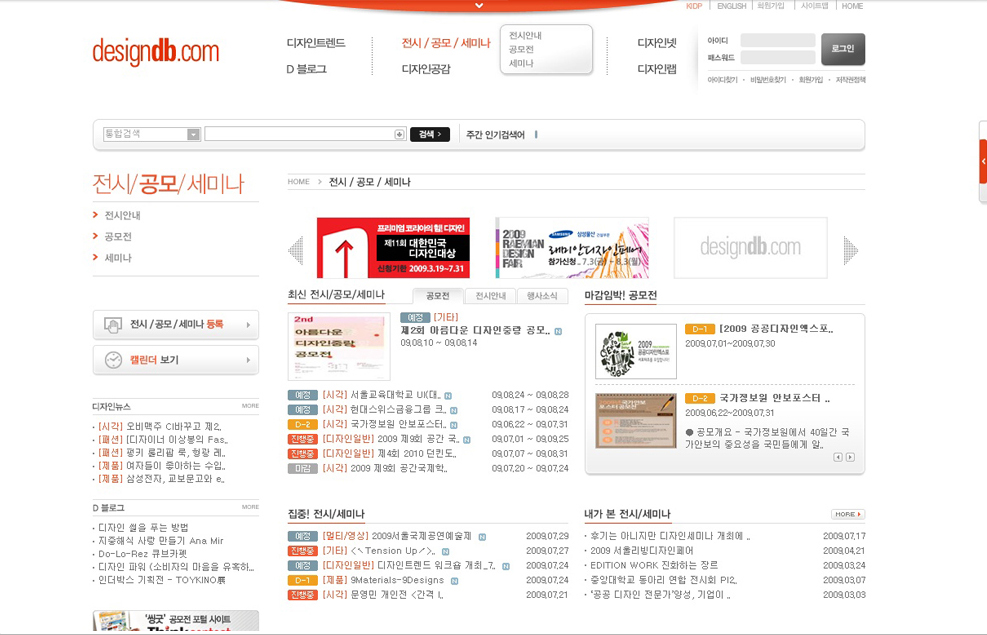
Task: Open the ENGLISH link in top bar
Action: 731,6
